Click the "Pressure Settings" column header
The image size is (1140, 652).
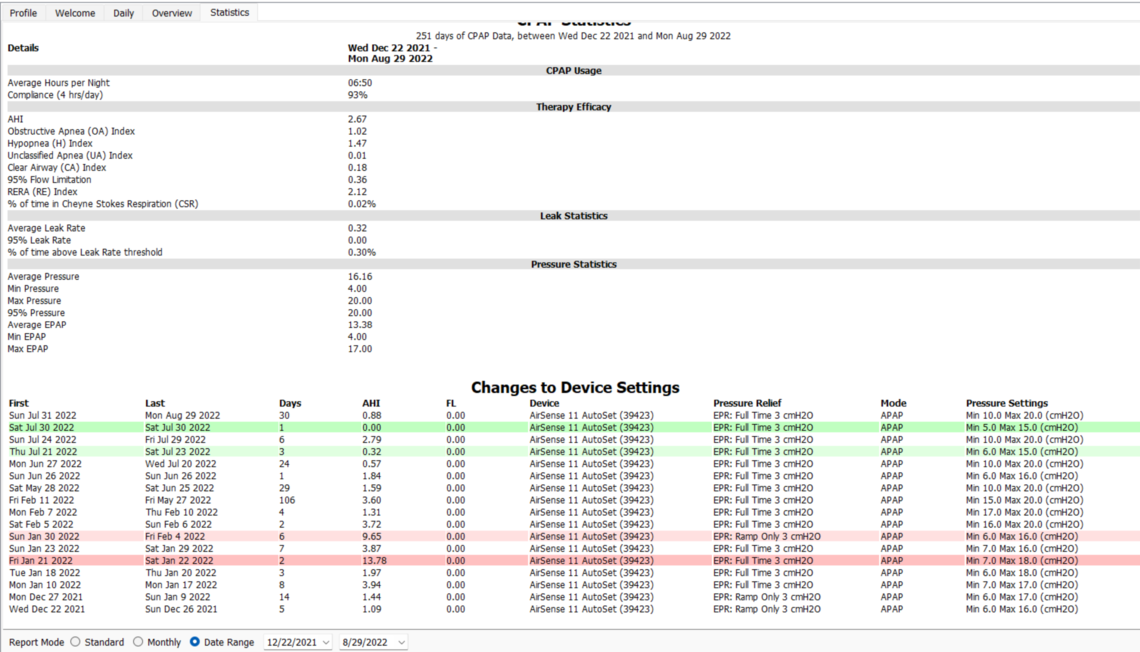(x=1007, y=403)
